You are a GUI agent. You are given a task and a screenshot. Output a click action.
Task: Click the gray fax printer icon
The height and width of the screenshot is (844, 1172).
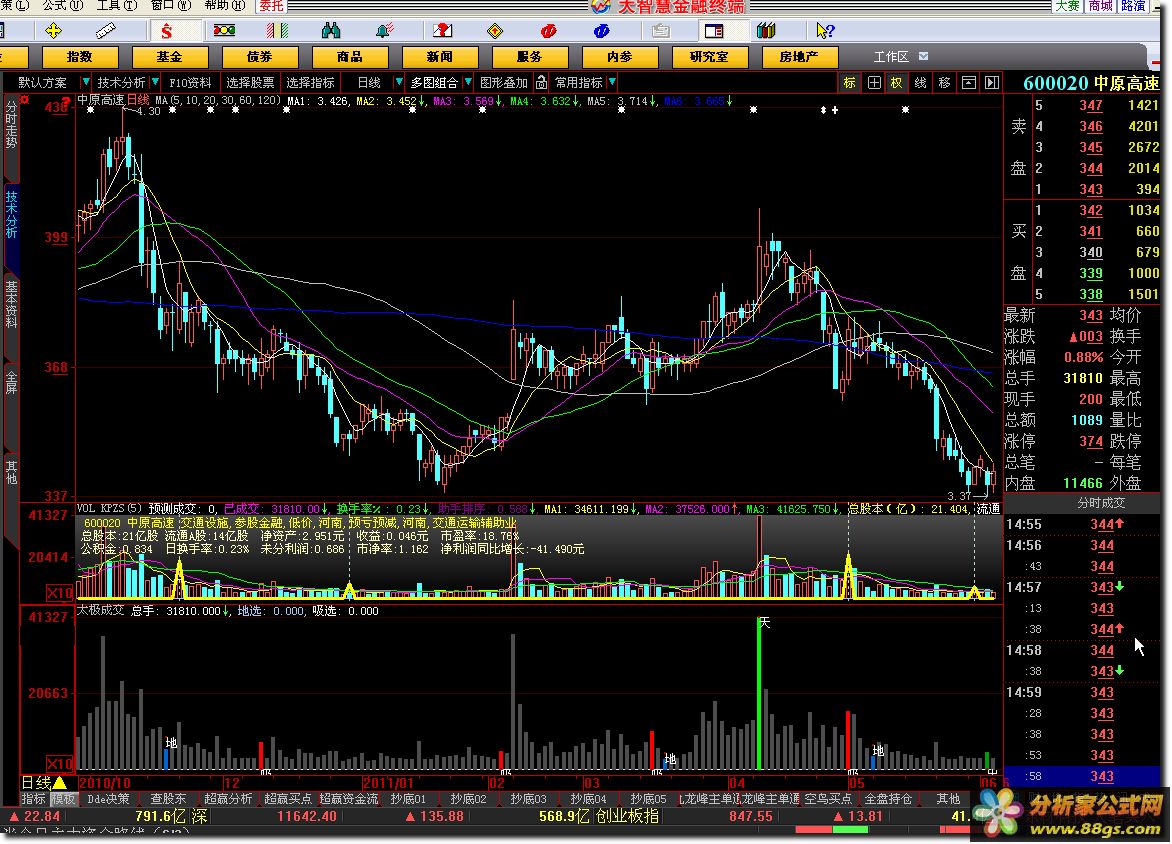tap(661, 31)
